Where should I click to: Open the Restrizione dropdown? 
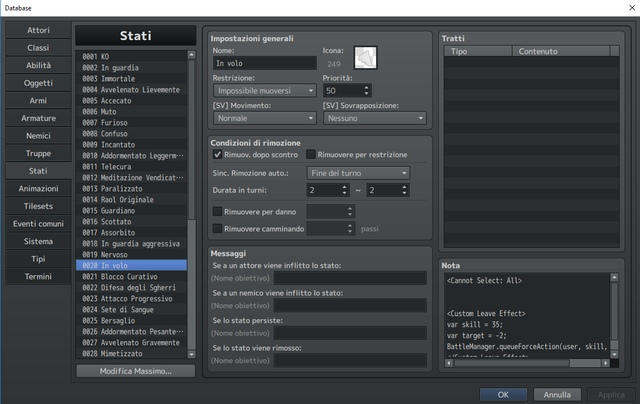[264, 91]
